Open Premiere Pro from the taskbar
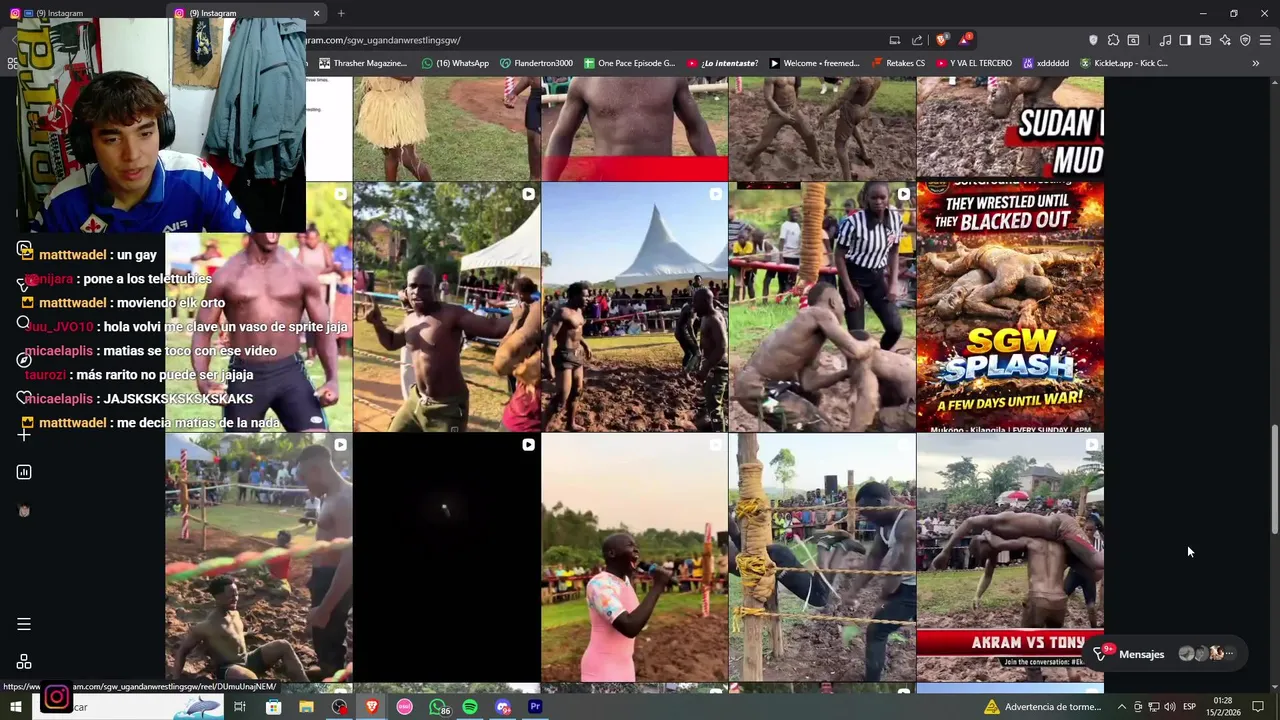The height and width of the screenshot is (720, 1280). [535, 707]
